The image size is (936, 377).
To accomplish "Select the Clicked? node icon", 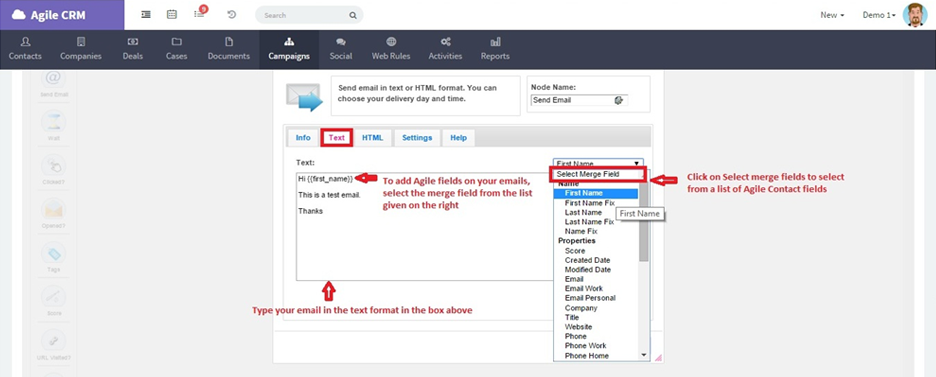I will (x=54, y=166).
